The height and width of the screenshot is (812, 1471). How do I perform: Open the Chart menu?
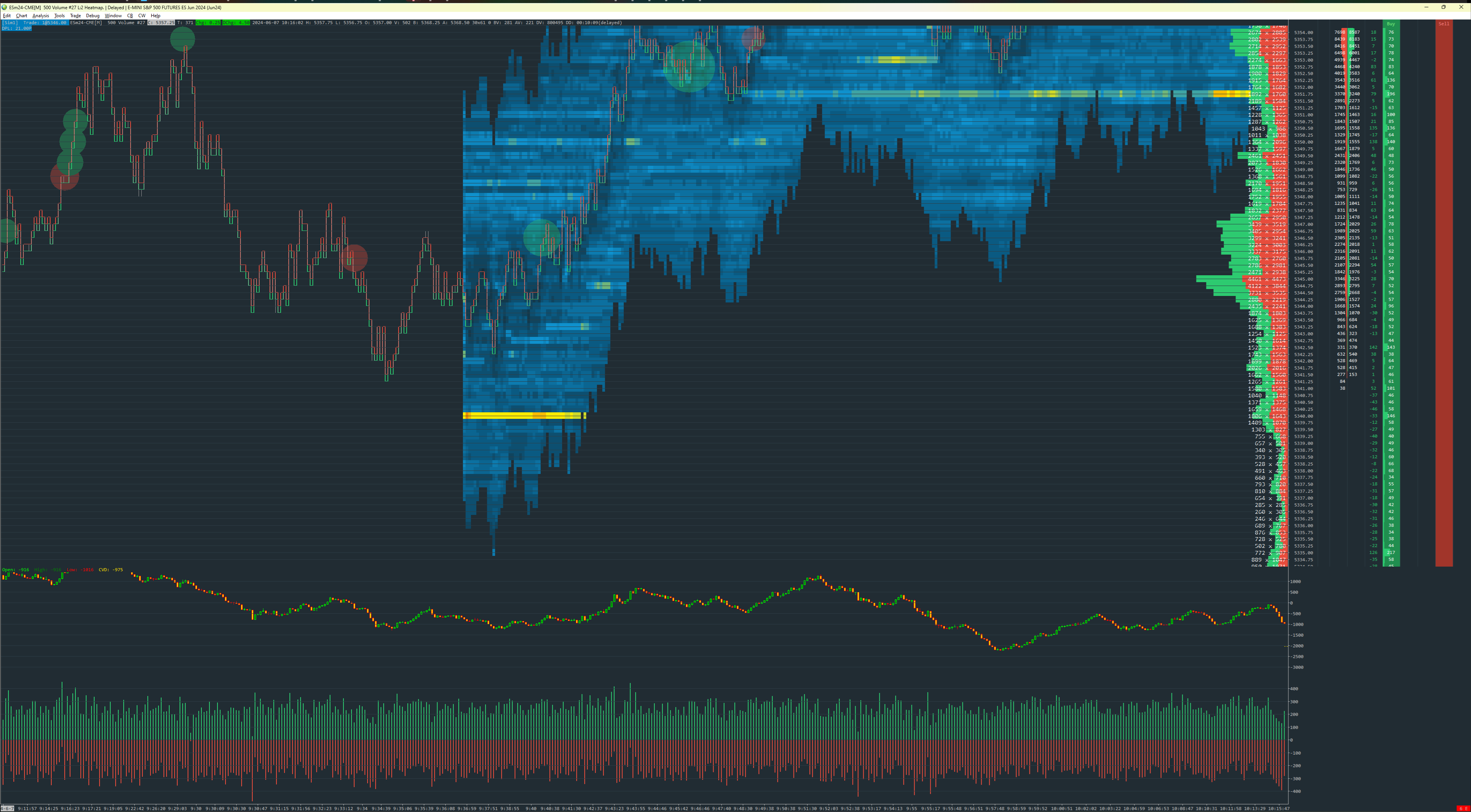[21, 16]
